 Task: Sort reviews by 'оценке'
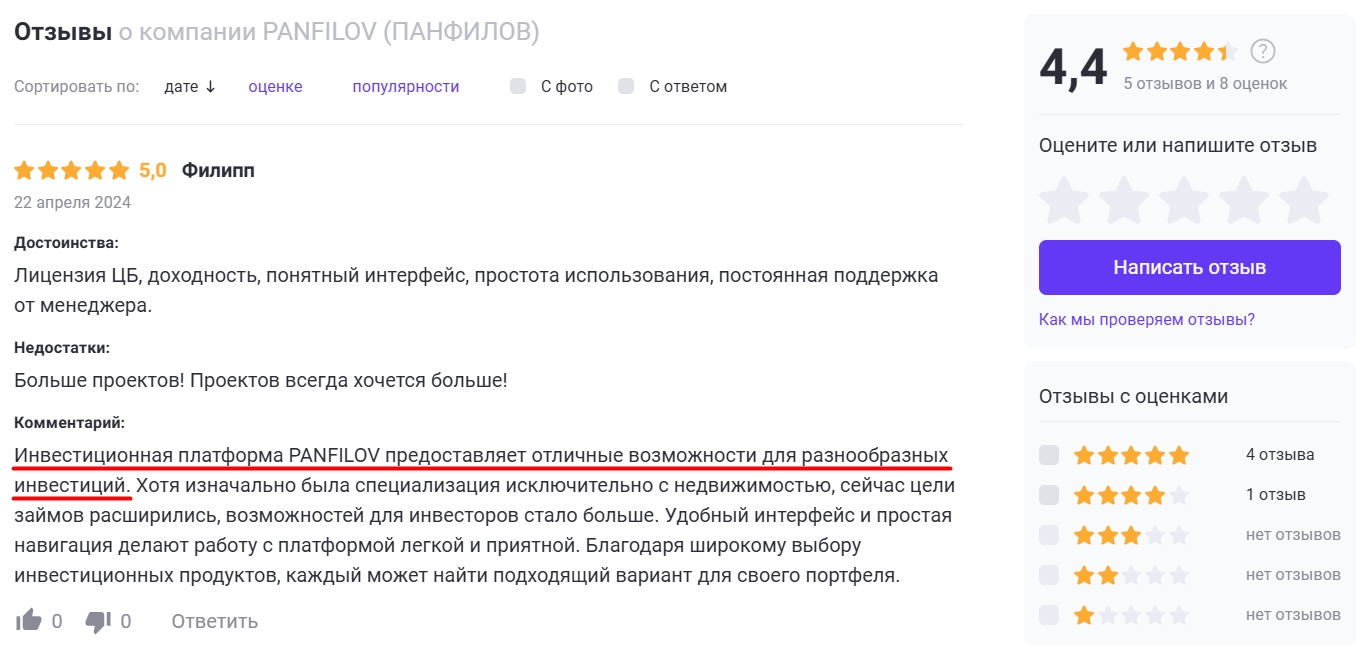pyautogui.click(x=275, y=86)
